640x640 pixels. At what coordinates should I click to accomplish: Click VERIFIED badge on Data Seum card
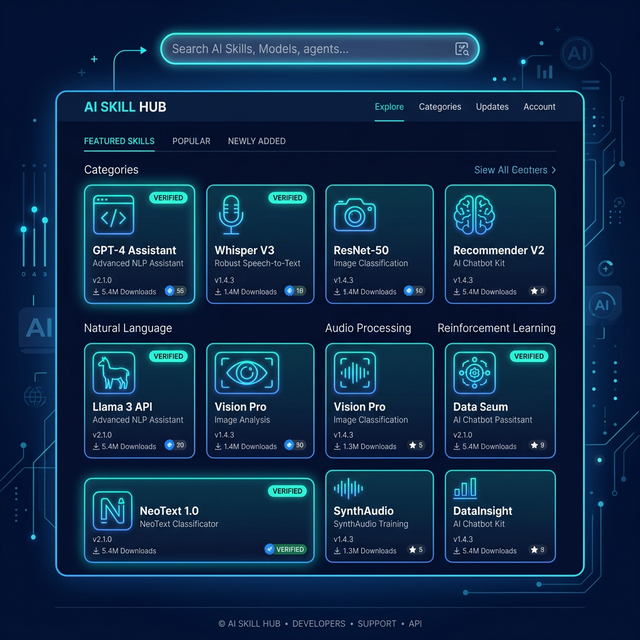tap(529, 356)
